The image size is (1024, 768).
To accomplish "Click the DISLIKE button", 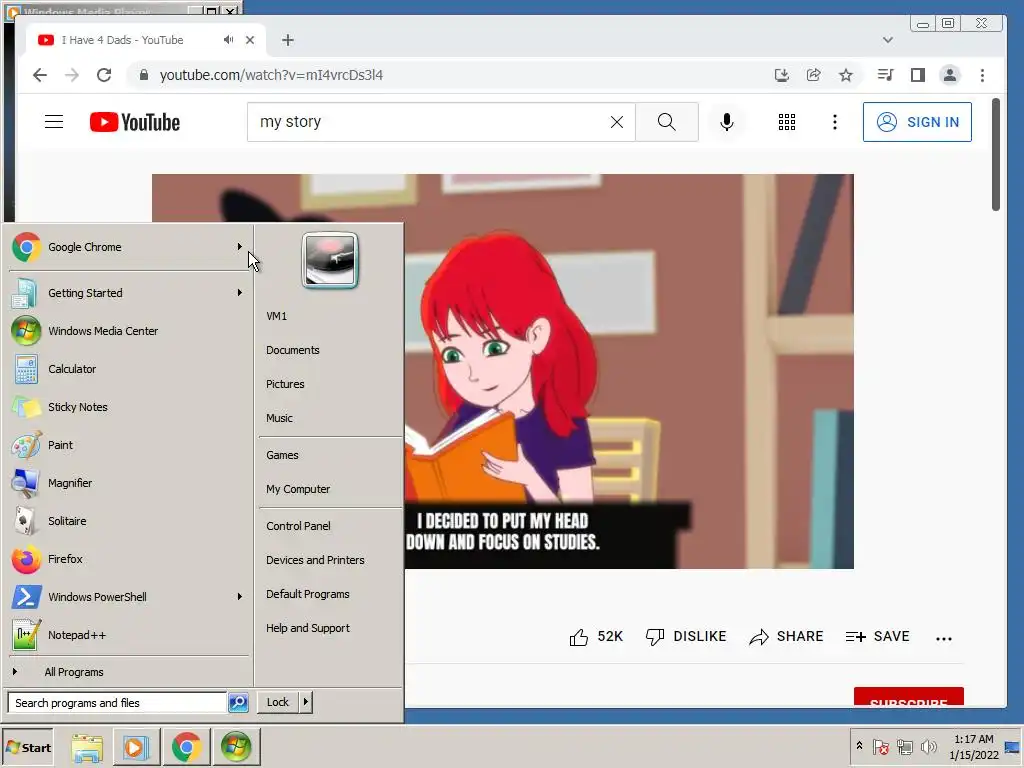I will pyautogui.click(x=686, y=637).
